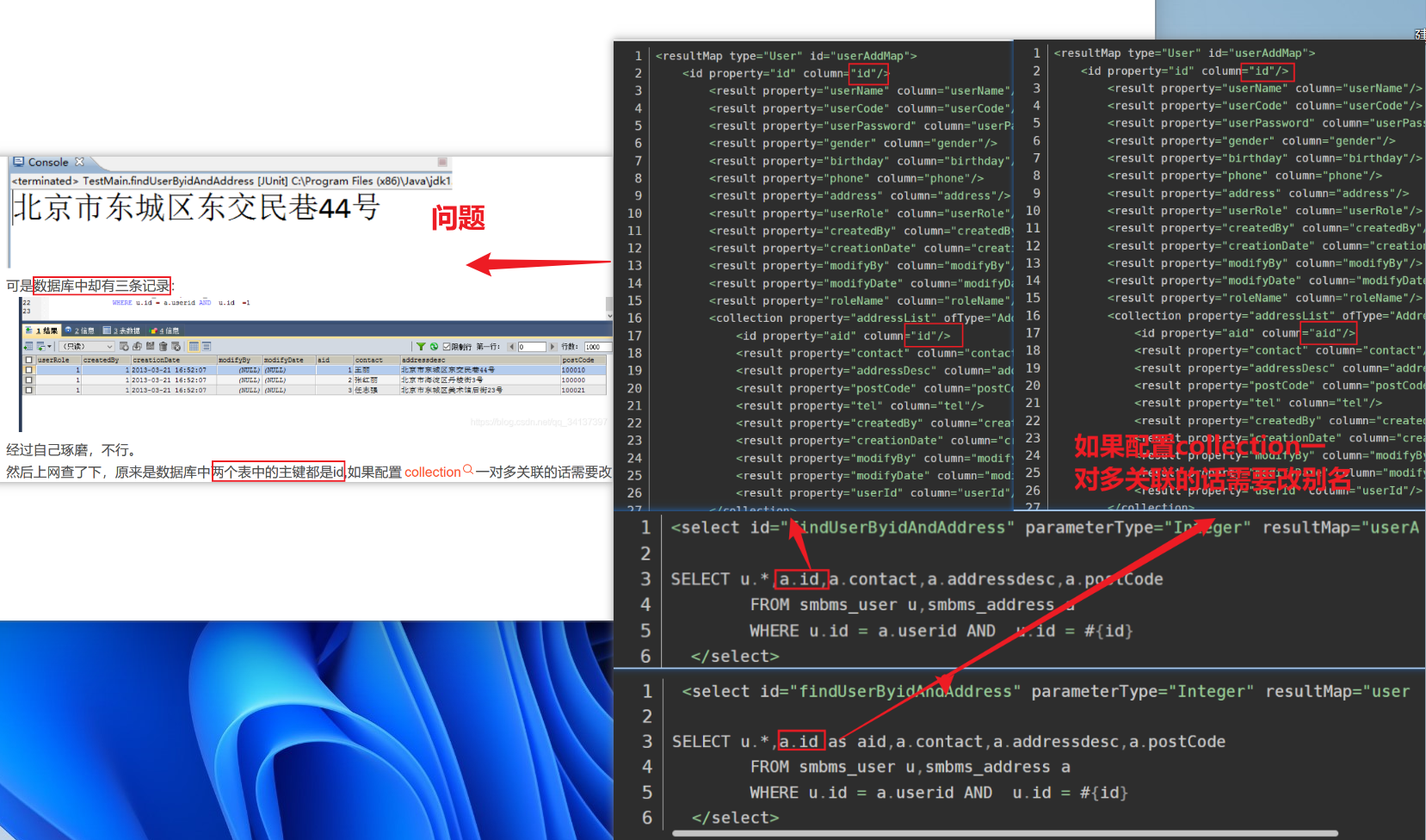Click the green funnel filter icon

[421, 347]
